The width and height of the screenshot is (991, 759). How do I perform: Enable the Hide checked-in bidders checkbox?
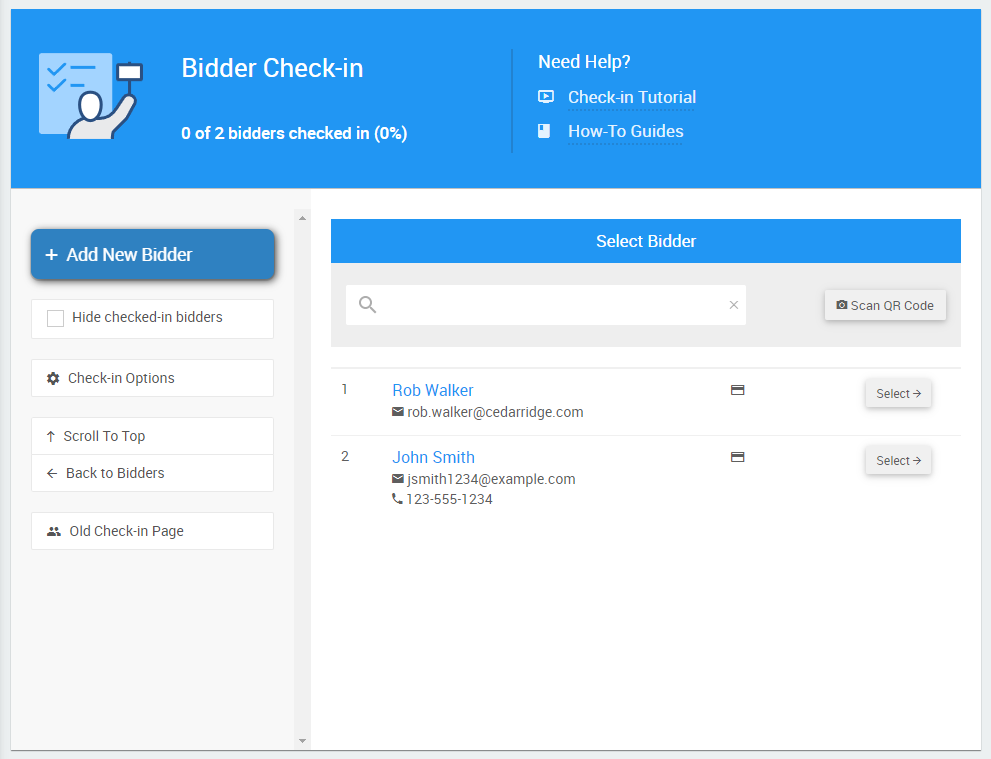point(56,318)
